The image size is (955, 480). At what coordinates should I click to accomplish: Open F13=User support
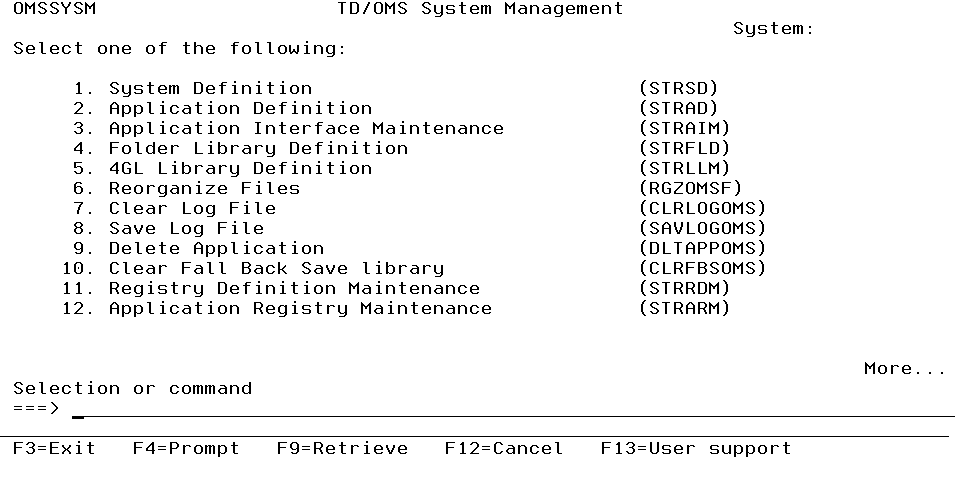[695, 448]
